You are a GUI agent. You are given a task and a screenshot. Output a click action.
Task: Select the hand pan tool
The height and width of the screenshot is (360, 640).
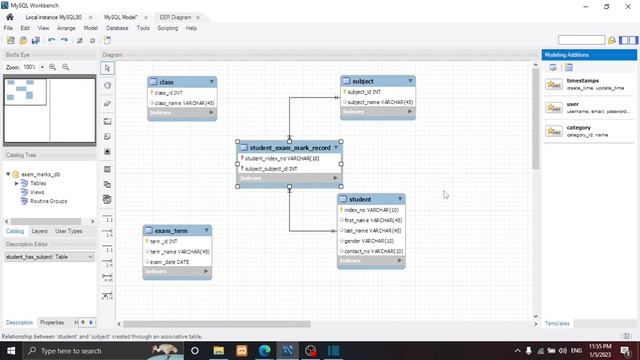pyautogui.click(x=107, y=85)
